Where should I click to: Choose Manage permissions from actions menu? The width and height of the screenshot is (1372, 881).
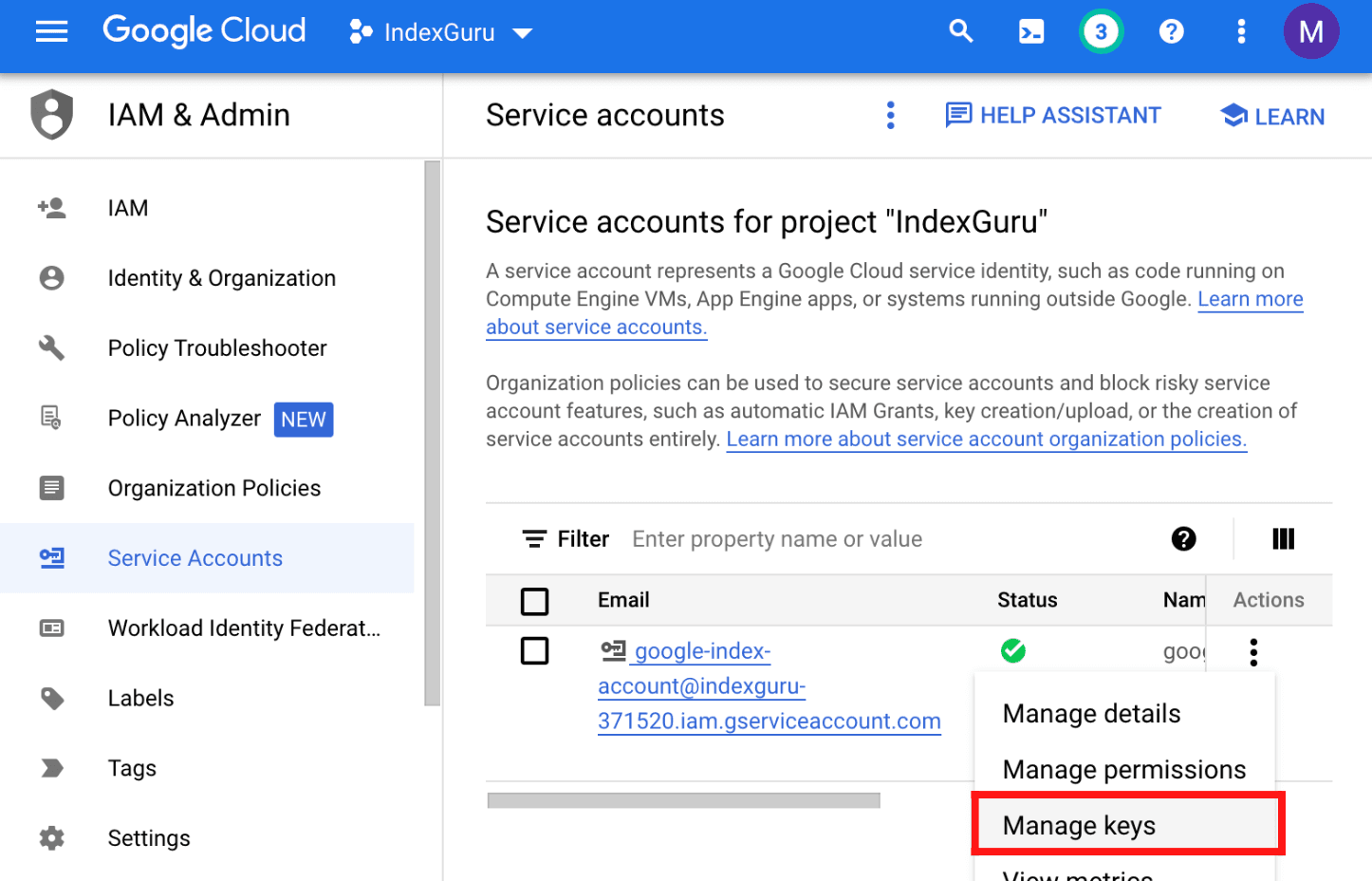click(x=1123, y=769)
